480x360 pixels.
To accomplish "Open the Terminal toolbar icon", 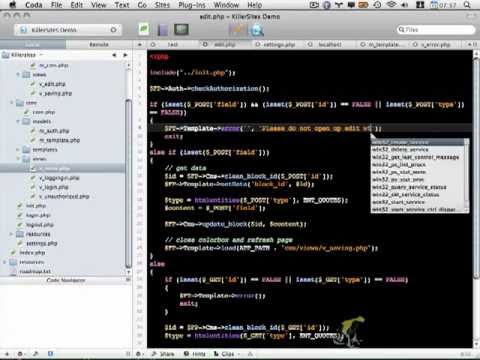I will 181,30.
